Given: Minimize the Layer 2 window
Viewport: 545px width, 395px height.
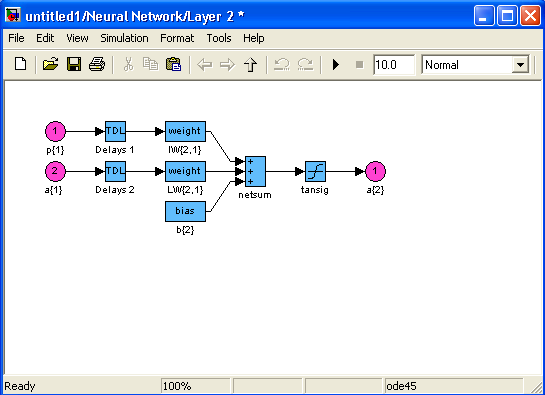Looking at the screenshot, I should pos(484,16).
